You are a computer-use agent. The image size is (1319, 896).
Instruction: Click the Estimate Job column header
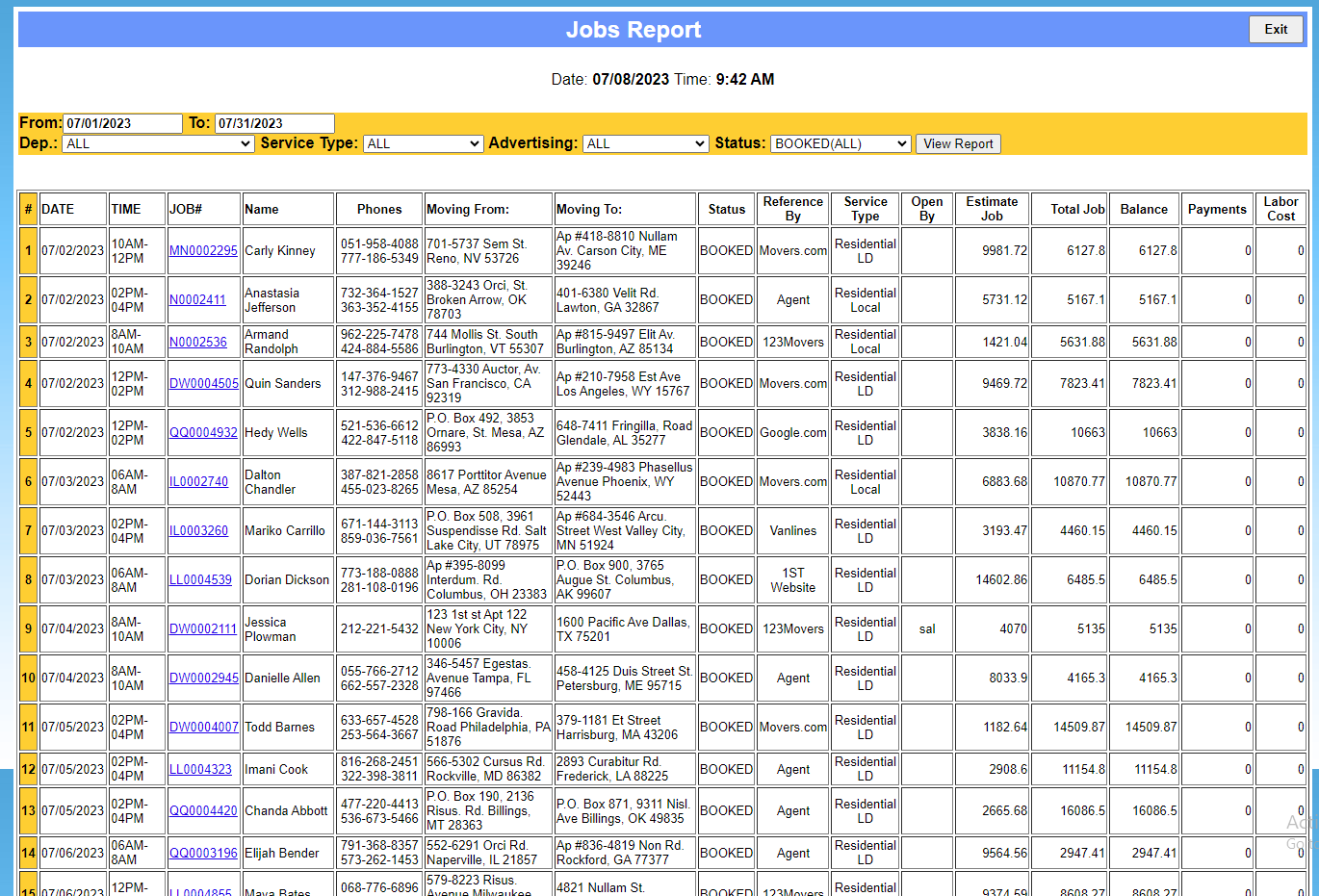click(x=992, y=209)
